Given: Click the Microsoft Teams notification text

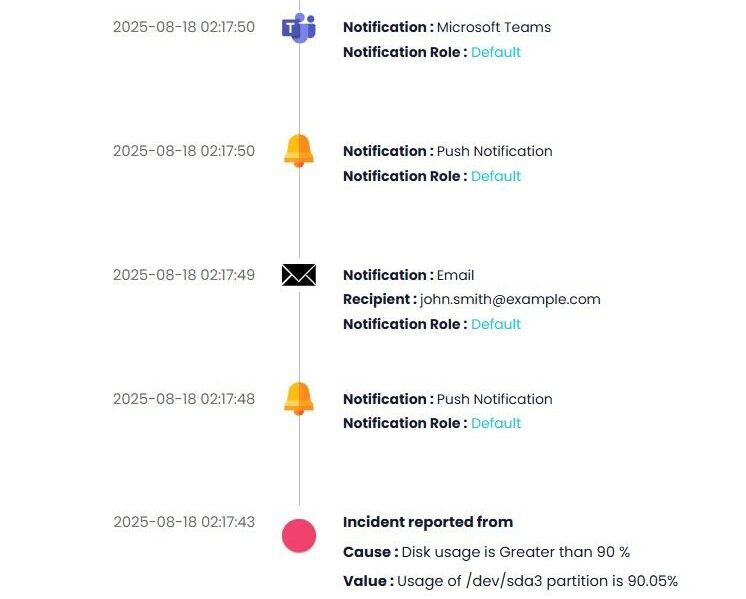Looking at the screenshot, I should (x=494, y=27).
